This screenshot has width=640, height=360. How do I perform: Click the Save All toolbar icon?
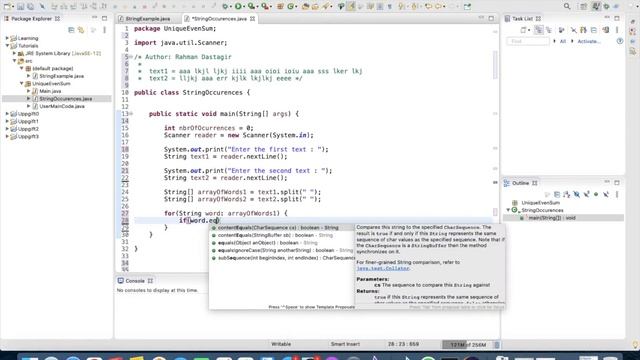(x=30, y=6)
